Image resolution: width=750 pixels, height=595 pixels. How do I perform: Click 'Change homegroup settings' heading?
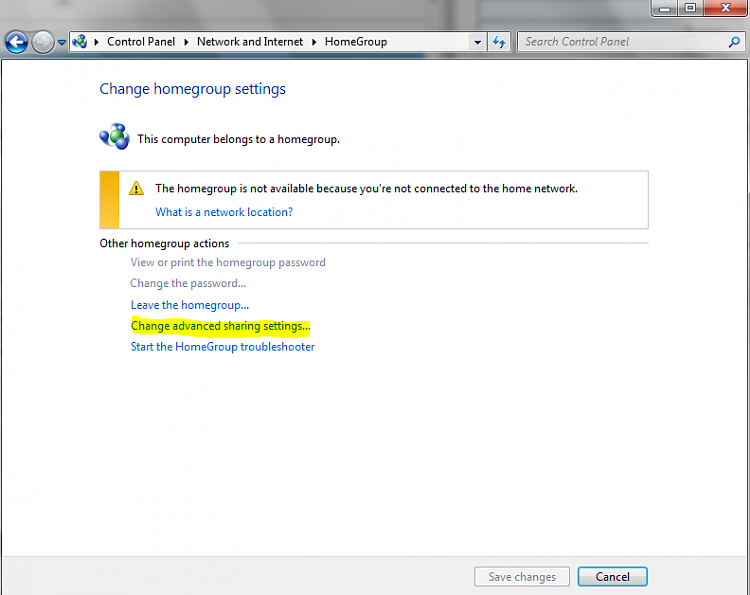192,89
